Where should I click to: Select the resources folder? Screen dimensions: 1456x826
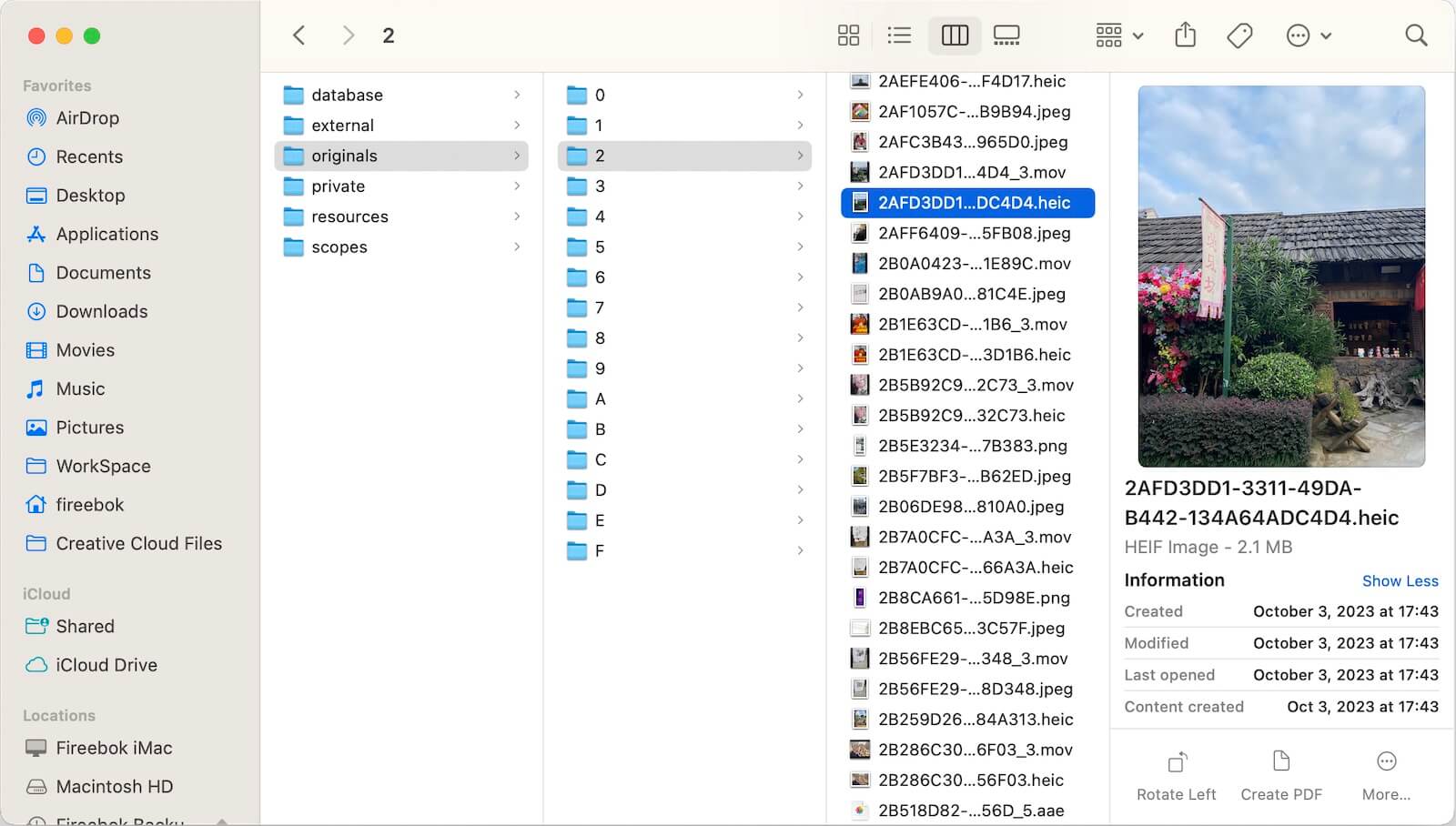(x=401, y=217)
